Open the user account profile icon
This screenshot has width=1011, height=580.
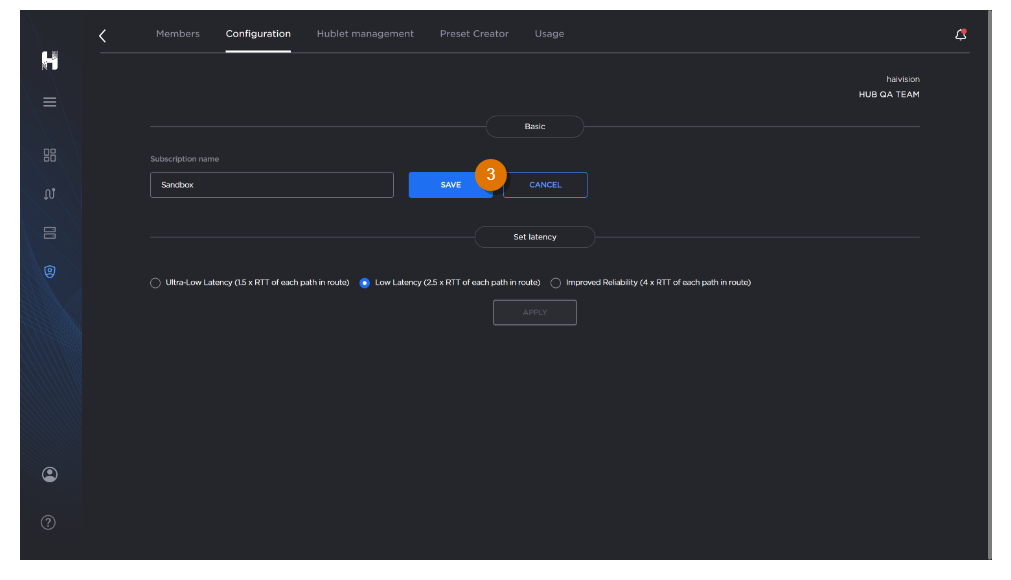[49, 475]
